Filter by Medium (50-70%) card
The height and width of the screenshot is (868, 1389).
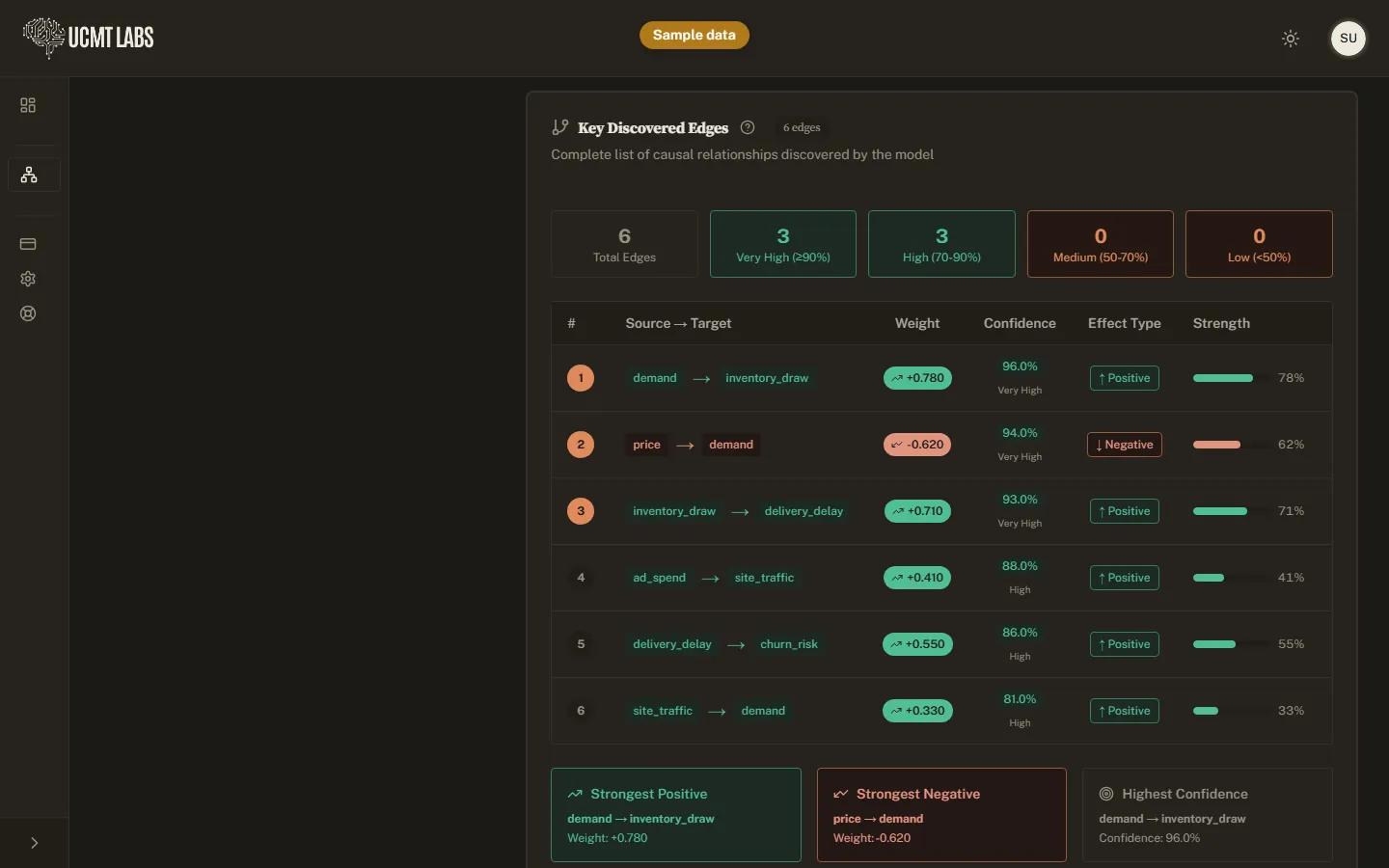point(1101,244)
